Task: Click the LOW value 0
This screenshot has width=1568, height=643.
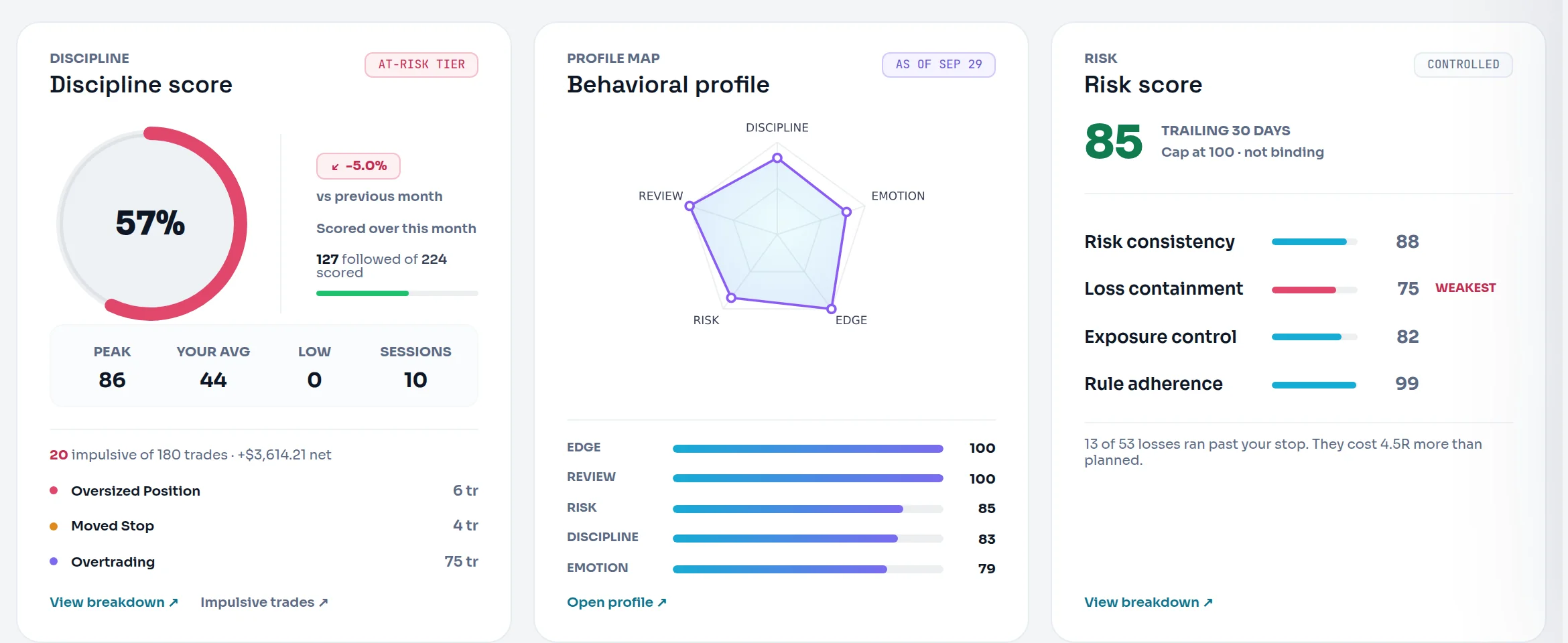Action: click(314, 380)
